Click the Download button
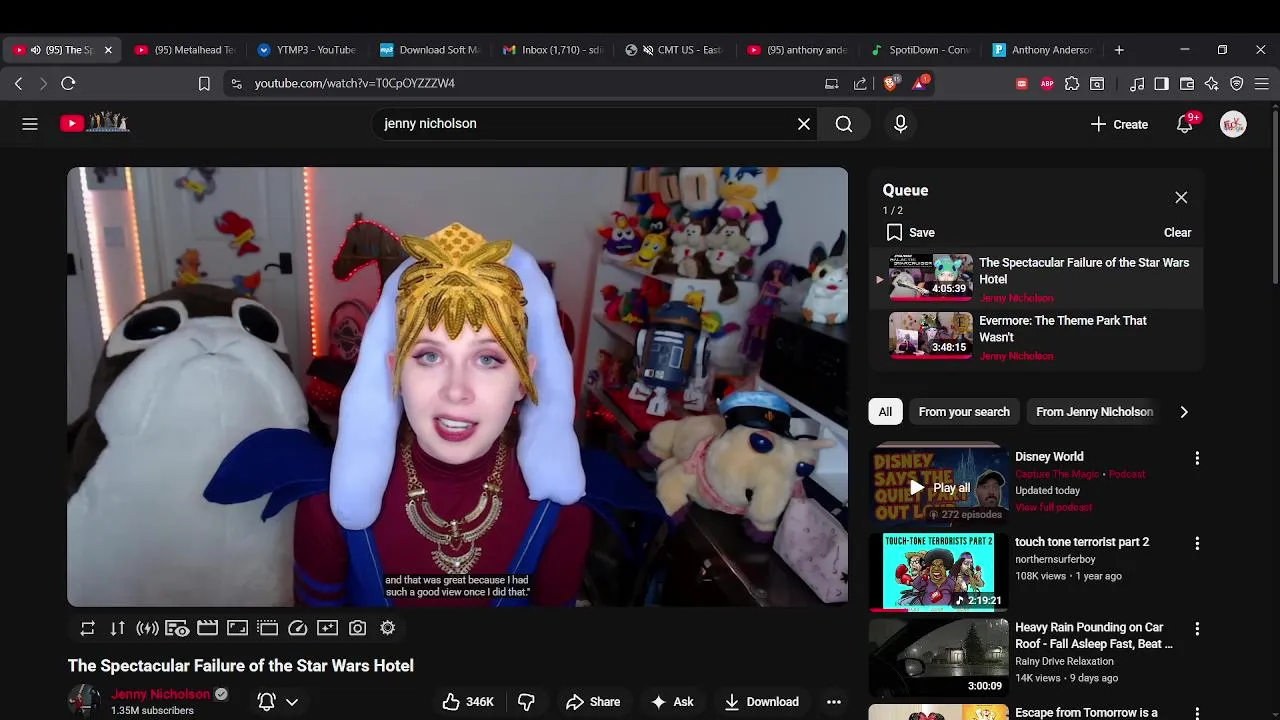1280x720 pixels. coord(762,702)
